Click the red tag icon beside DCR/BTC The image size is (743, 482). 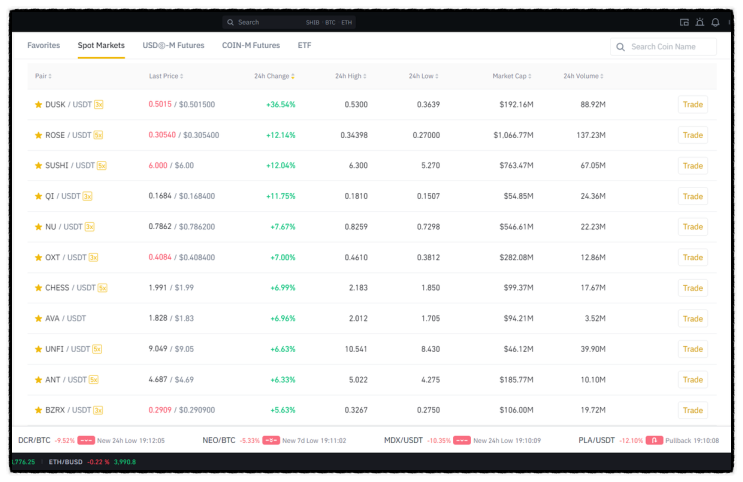tap(86, 440)
